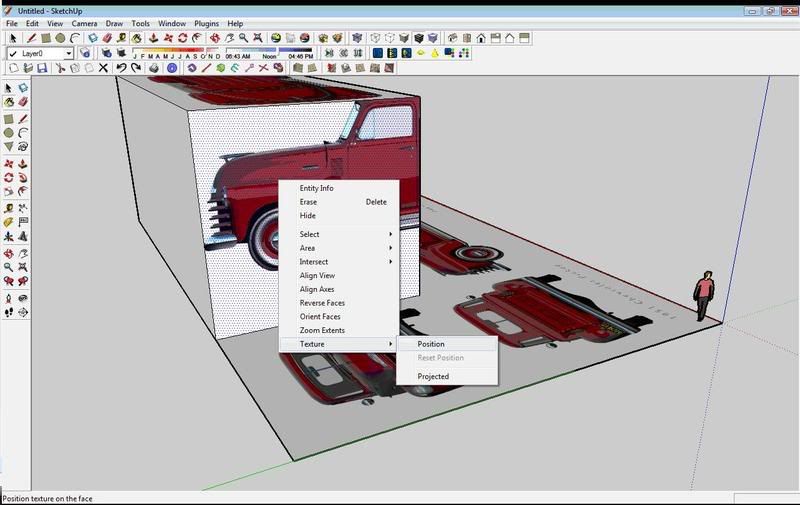Click Position in Texture submenu
This screenshot has width=800, height=505.
coord(431,344)
